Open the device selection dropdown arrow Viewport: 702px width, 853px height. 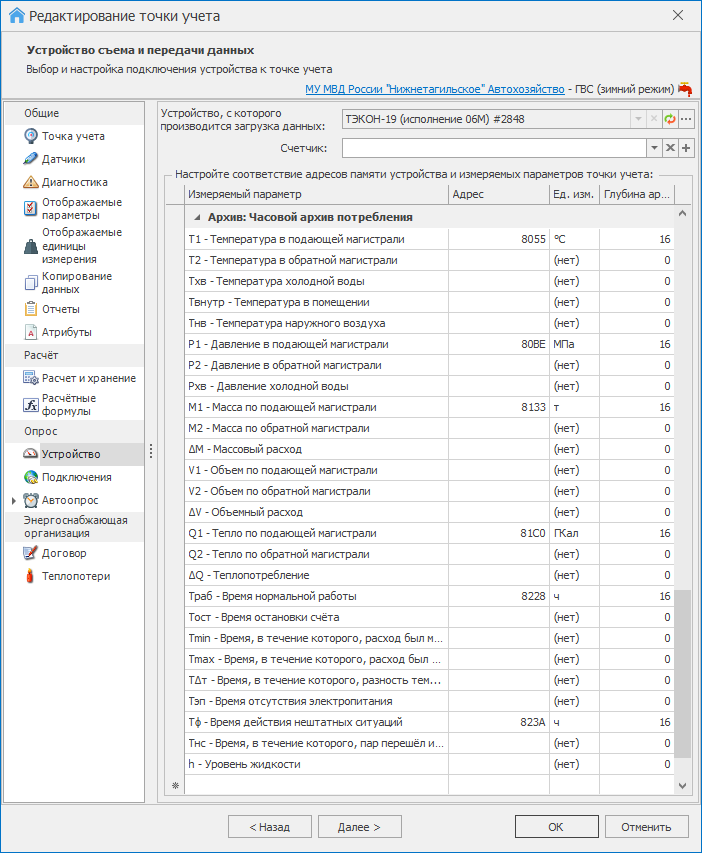click(638, 119)
